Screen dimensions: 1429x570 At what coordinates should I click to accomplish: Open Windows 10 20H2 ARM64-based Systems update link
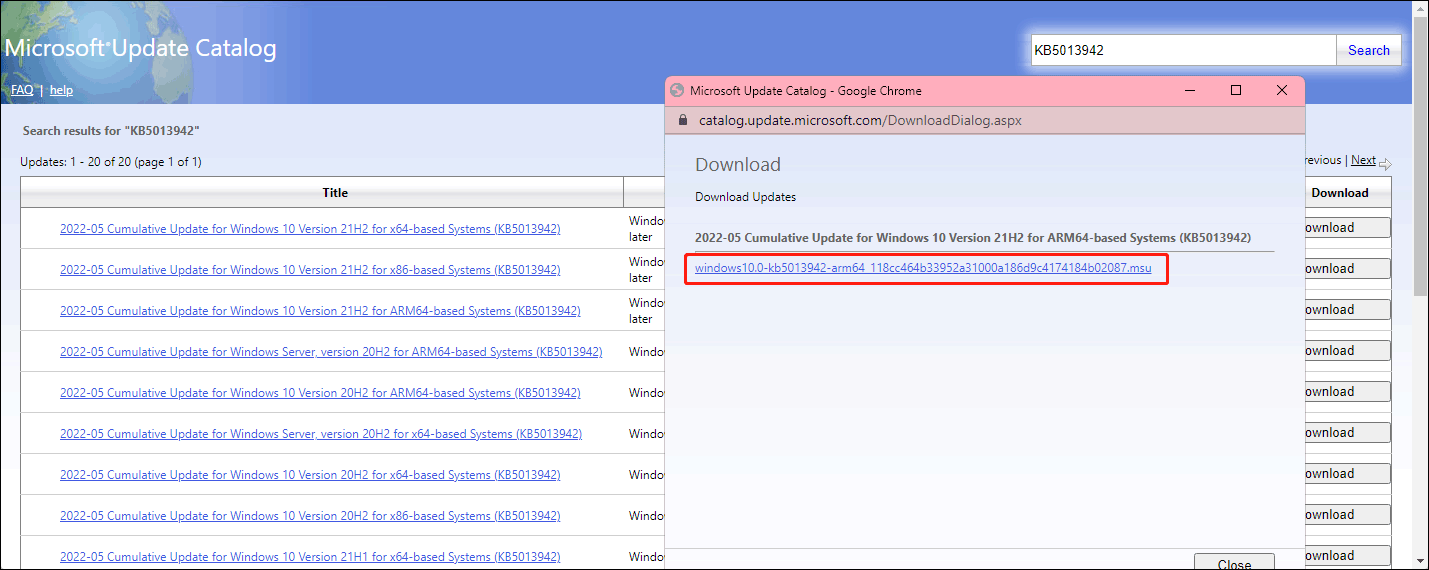coord(320,393)
